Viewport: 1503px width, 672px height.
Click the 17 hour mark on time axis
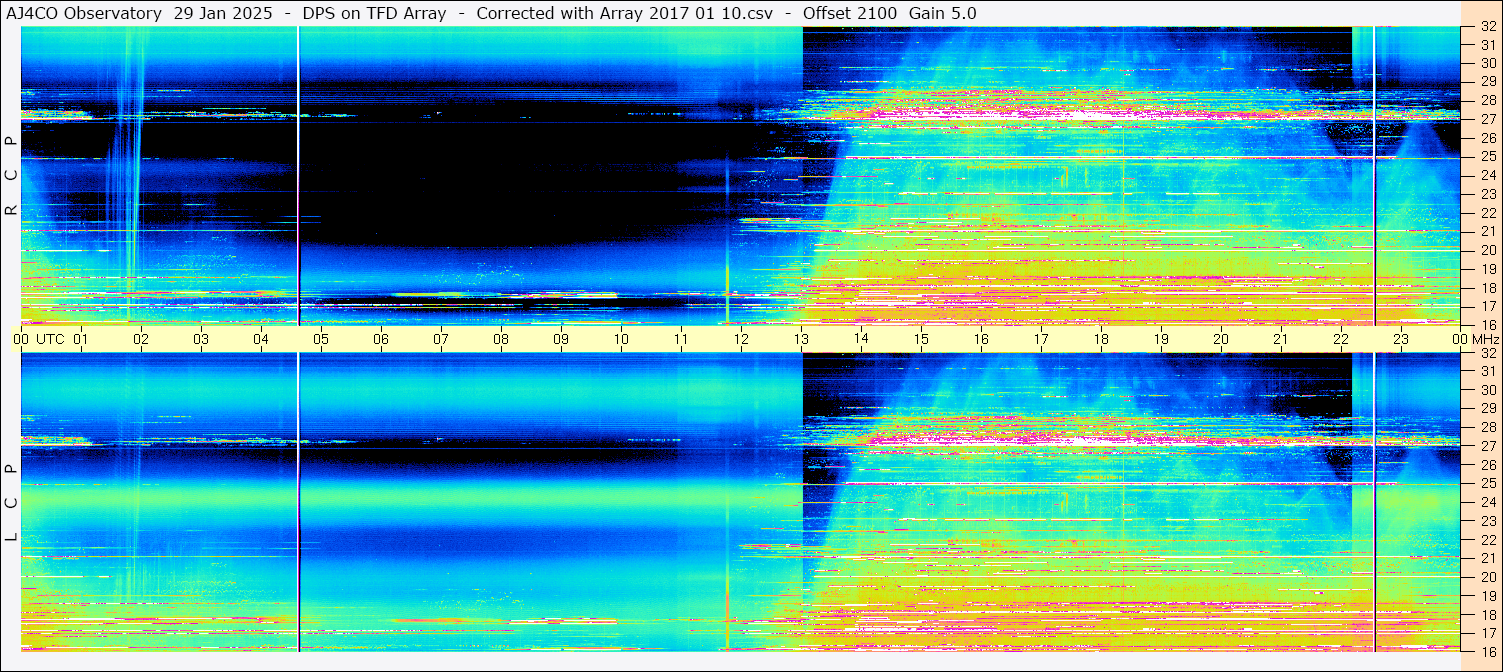1041,339
